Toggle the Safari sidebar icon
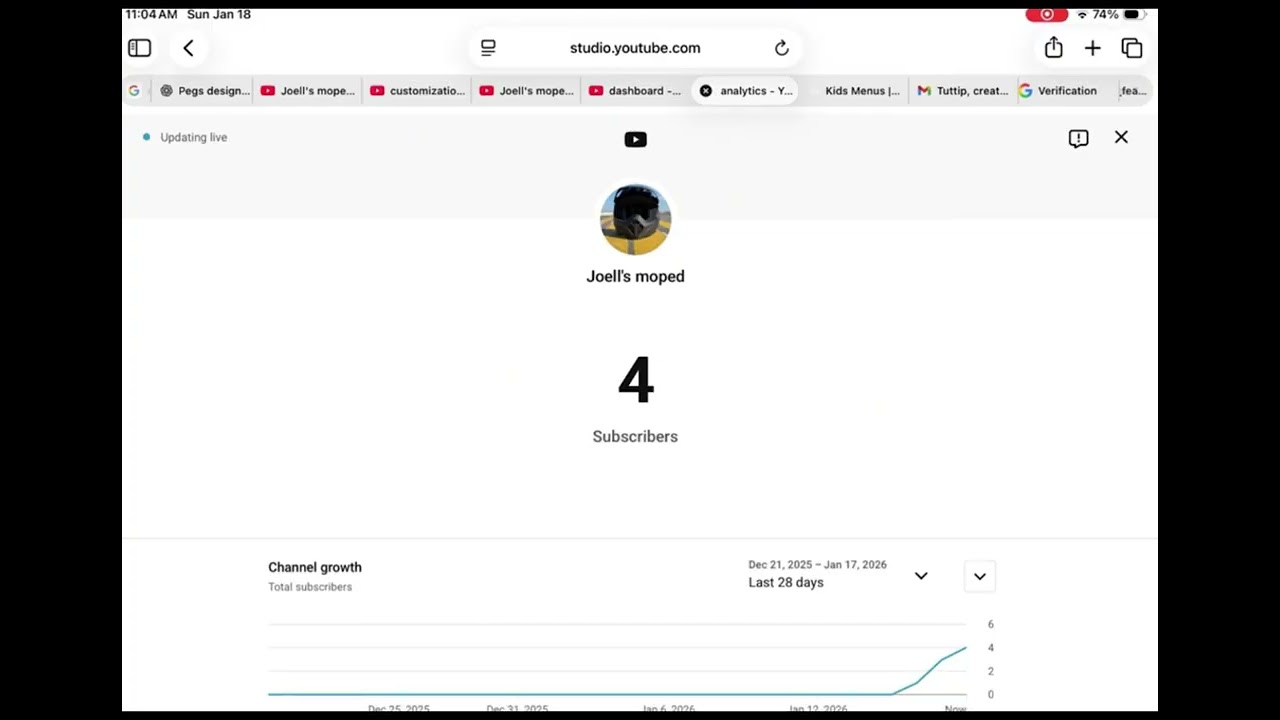Viewport: 1280px width, 720px height. pos(139,48)
